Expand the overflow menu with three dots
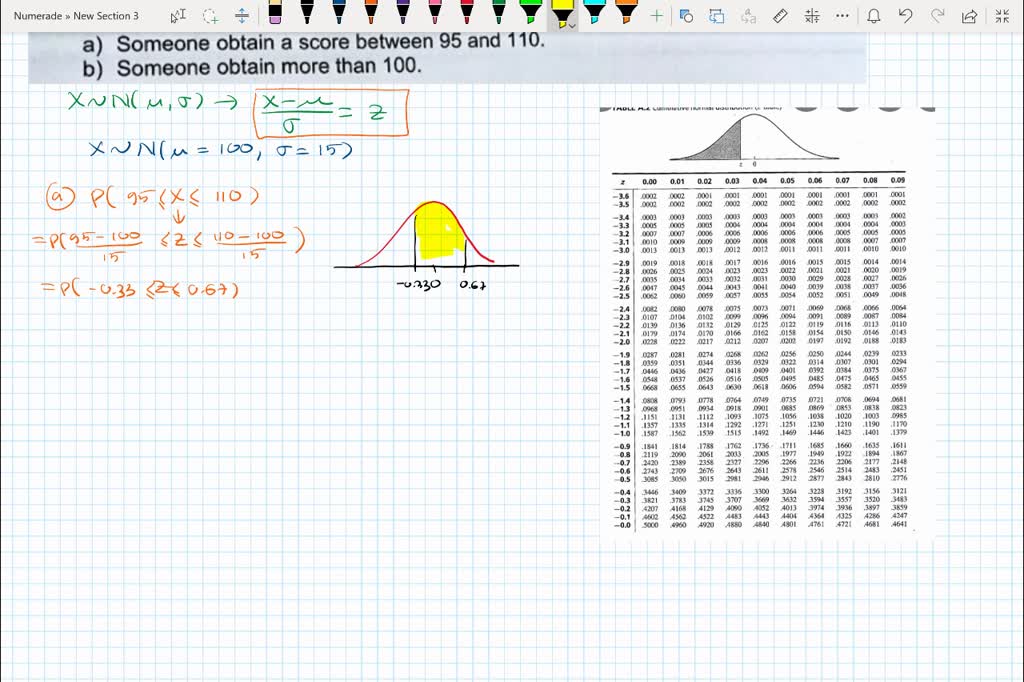This screenshot has width=1024, height=682. (x=841, y=16)
